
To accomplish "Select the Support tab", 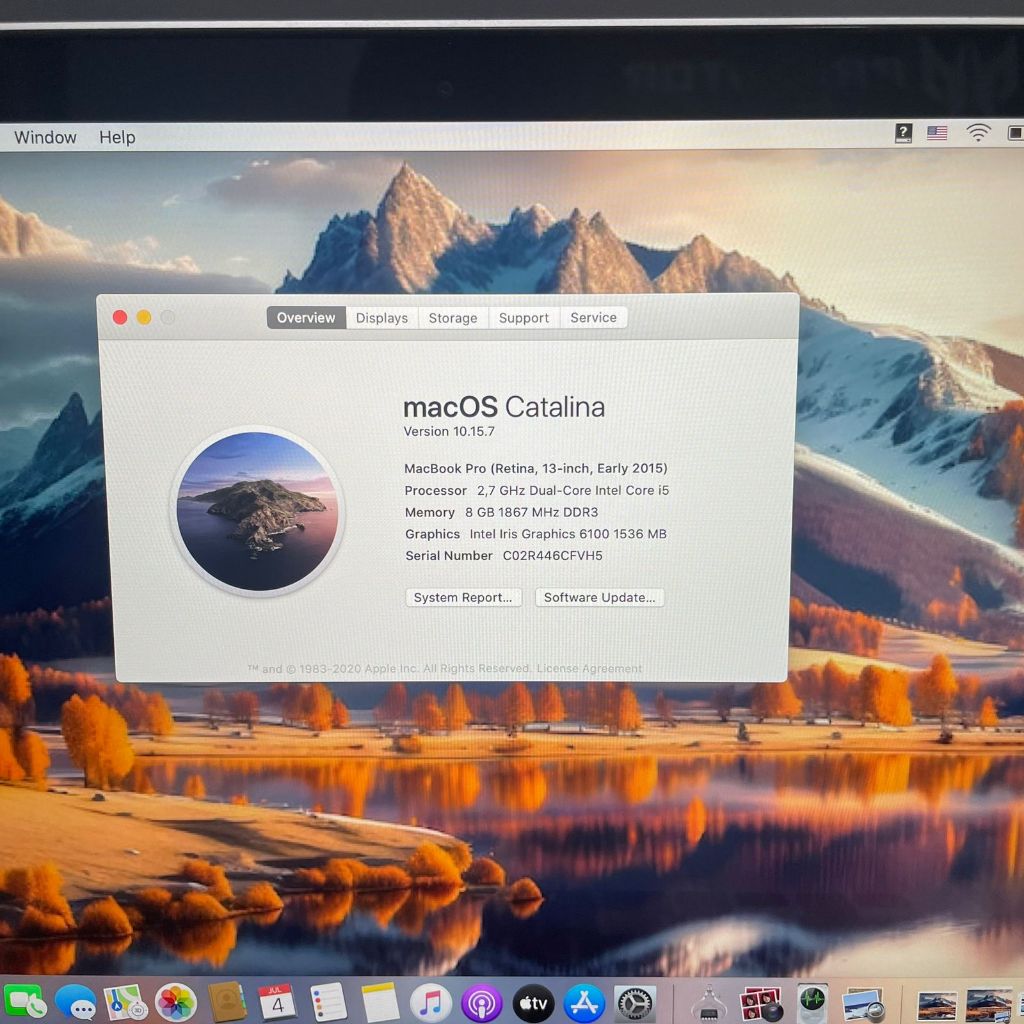I will 524,318.
